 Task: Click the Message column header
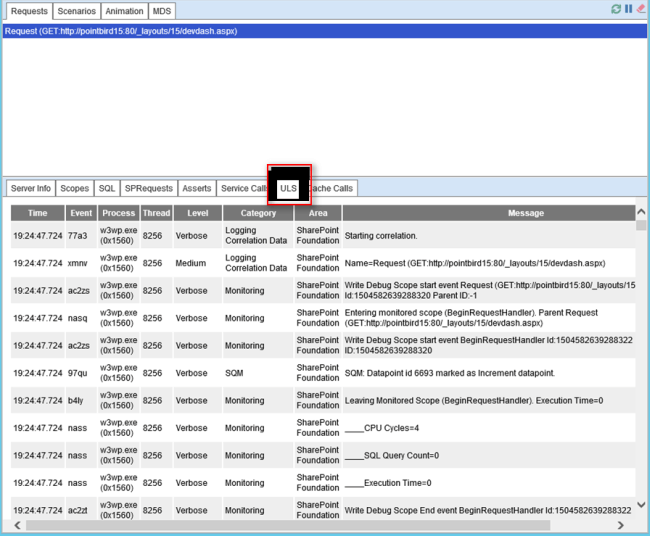[x=489, y=213]
